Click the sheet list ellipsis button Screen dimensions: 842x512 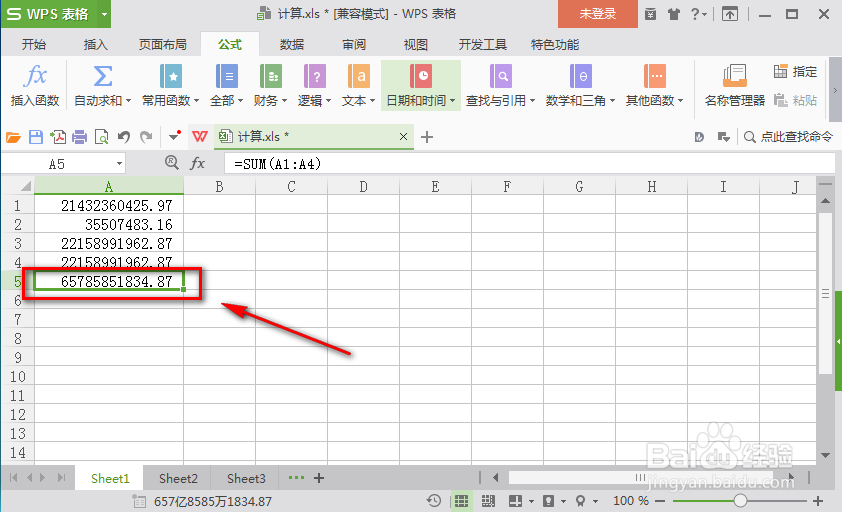coord(296,478)
